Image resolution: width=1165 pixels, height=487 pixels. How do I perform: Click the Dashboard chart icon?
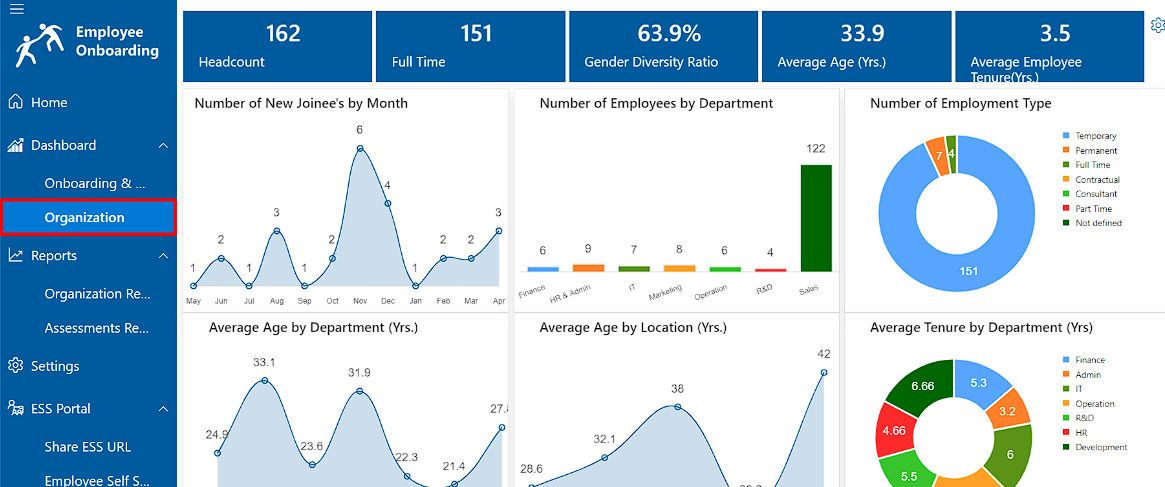tap(16, 145)
